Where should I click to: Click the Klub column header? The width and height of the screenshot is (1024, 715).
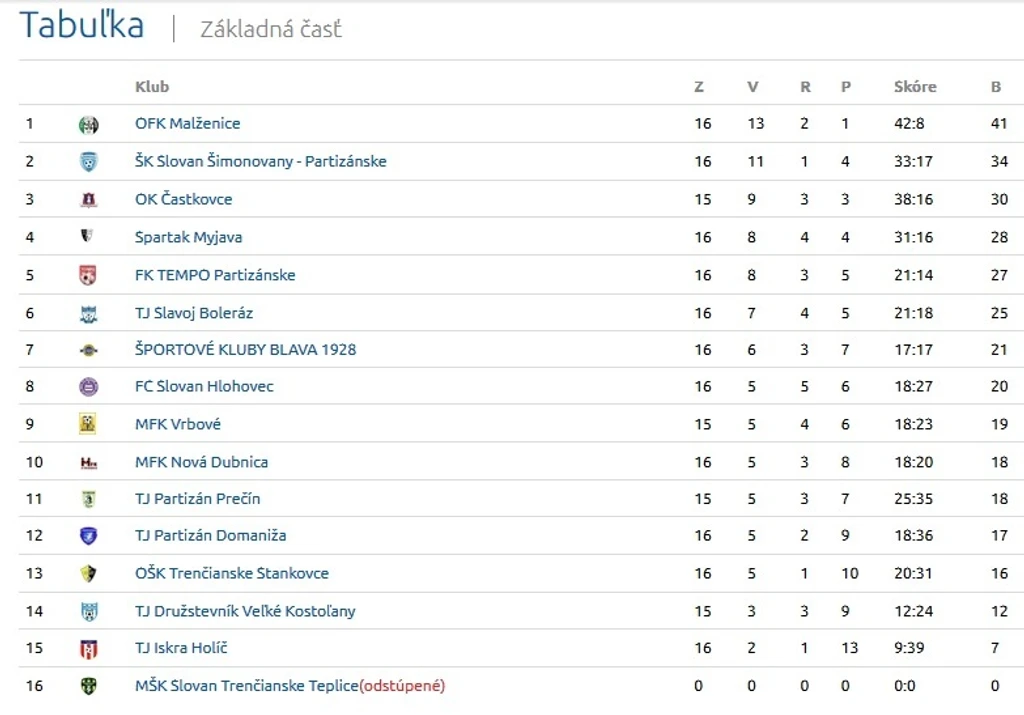(x=152, y=87)
